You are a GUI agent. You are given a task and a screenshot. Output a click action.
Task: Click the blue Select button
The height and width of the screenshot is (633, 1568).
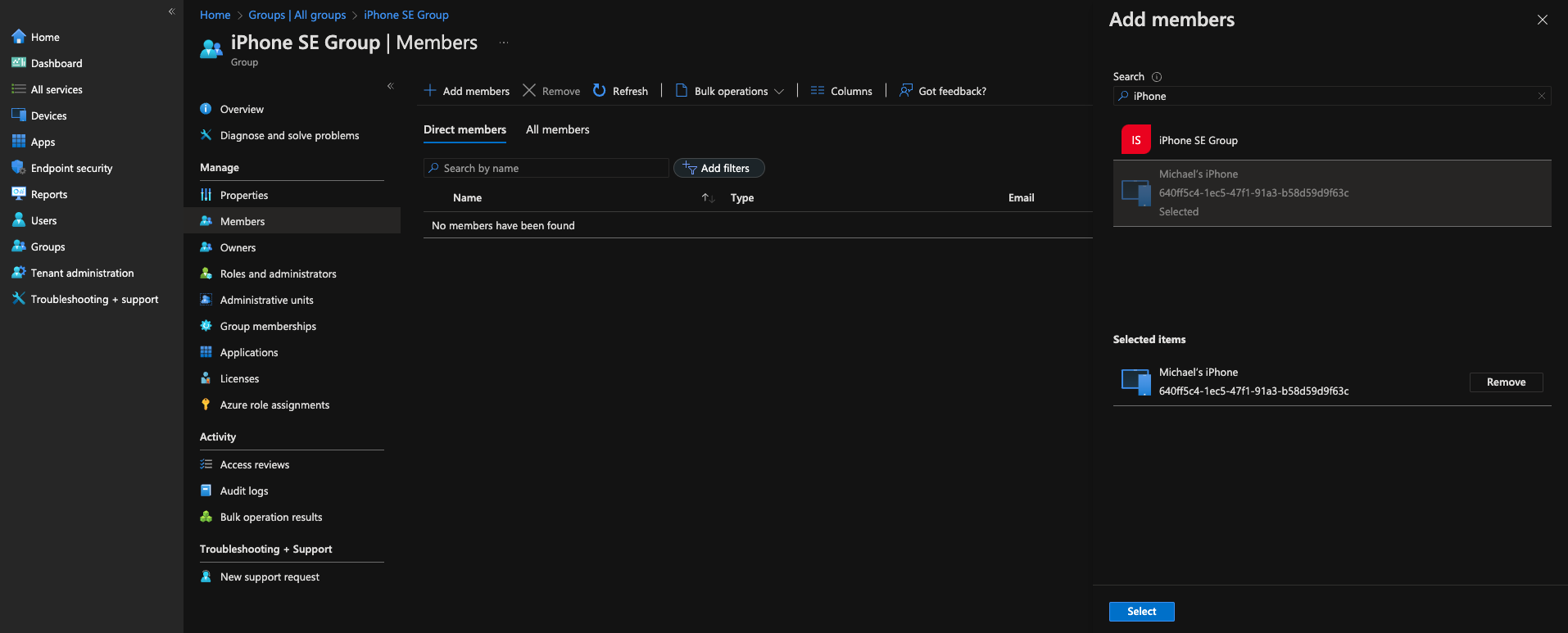pos(1142,612)
